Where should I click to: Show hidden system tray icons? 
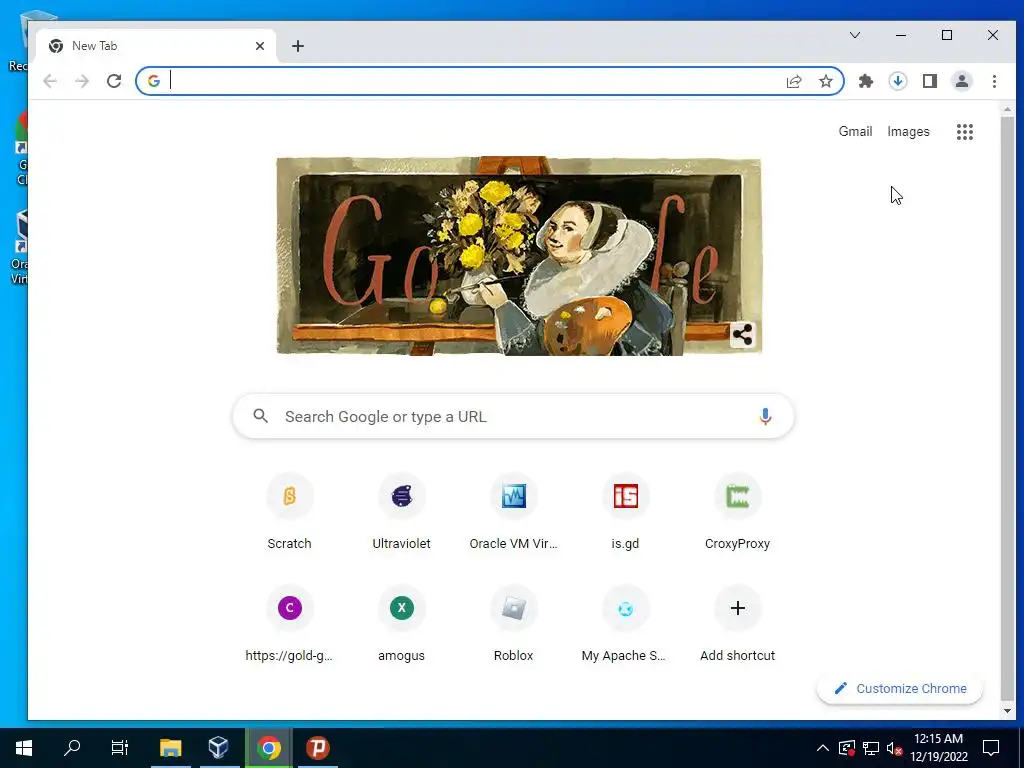point(823,748)
